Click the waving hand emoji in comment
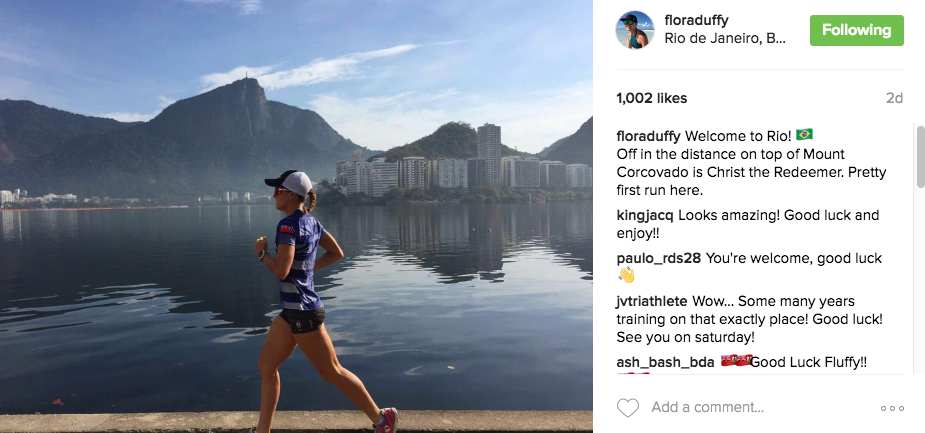 627,275
